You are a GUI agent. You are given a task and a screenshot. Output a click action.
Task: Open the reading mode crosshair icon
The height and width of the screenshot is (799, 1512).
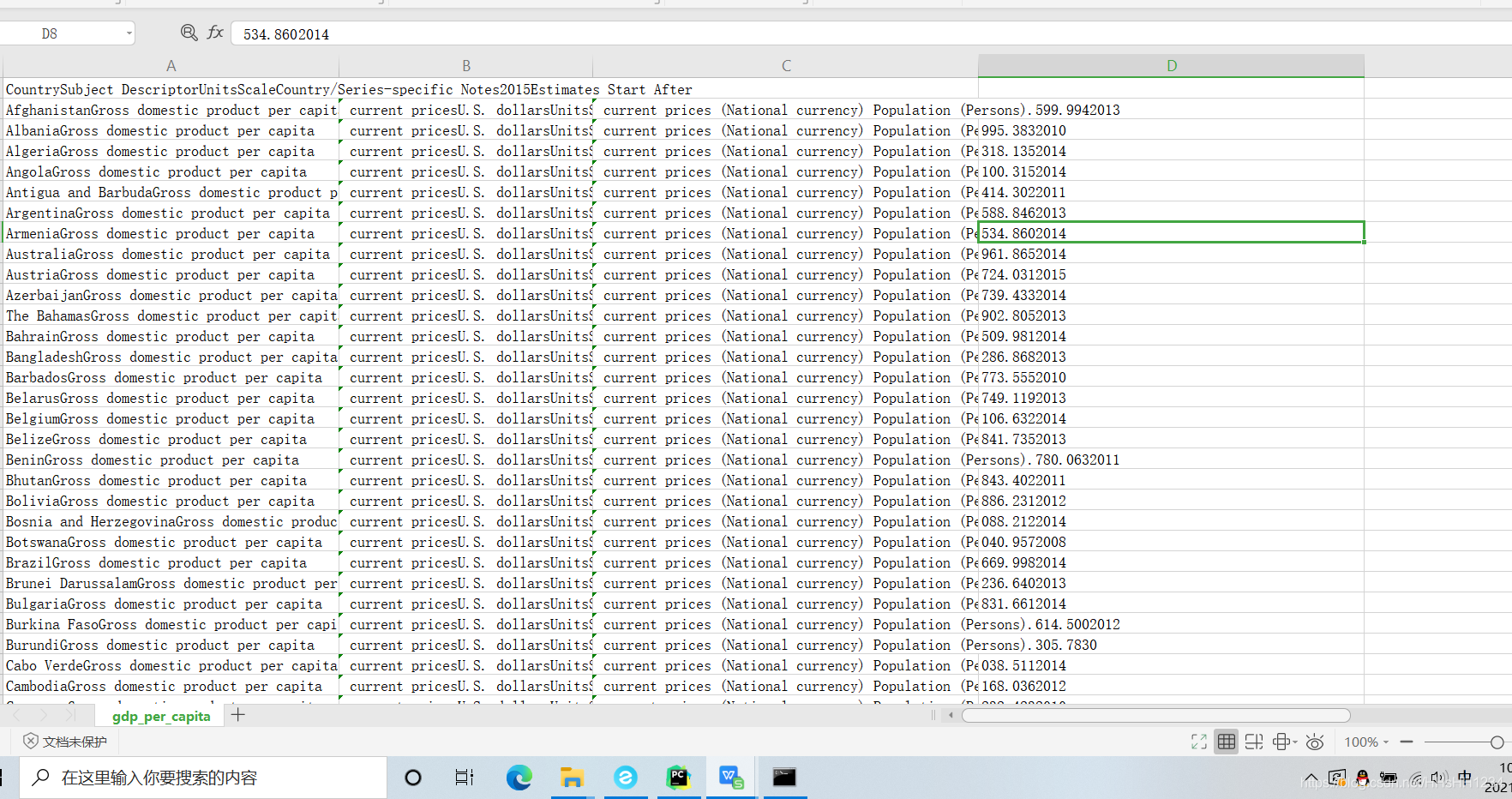1281,742
